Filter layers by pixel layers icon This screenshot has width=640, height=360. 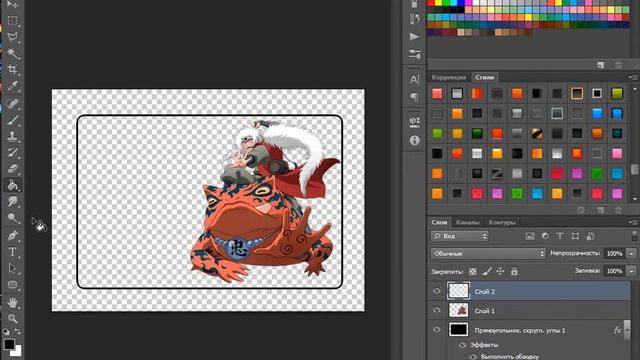530,236
